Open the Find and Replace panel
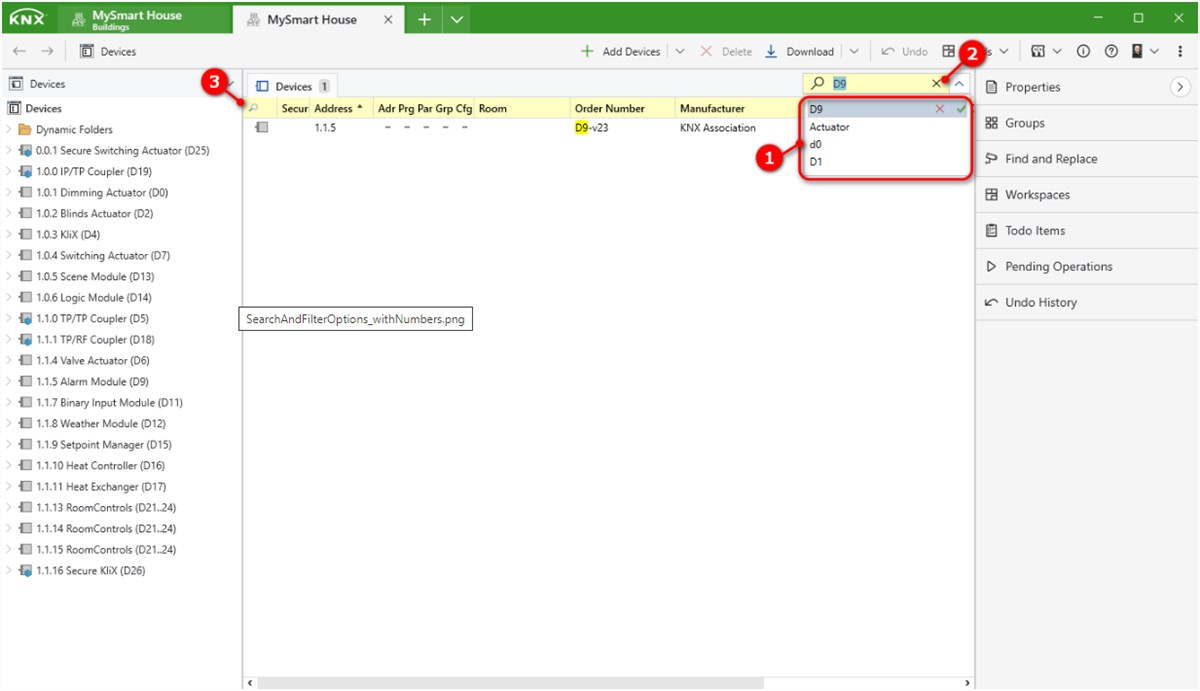Viewport: 1200px width, 691px height. click(1086, 159)
